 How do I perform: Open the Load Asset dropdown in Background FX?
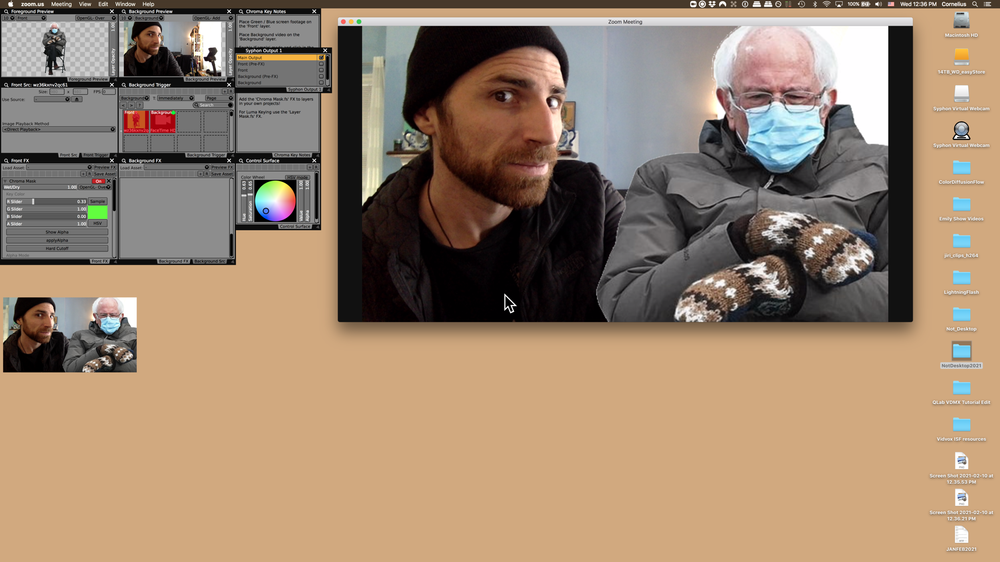pos(177,167)
